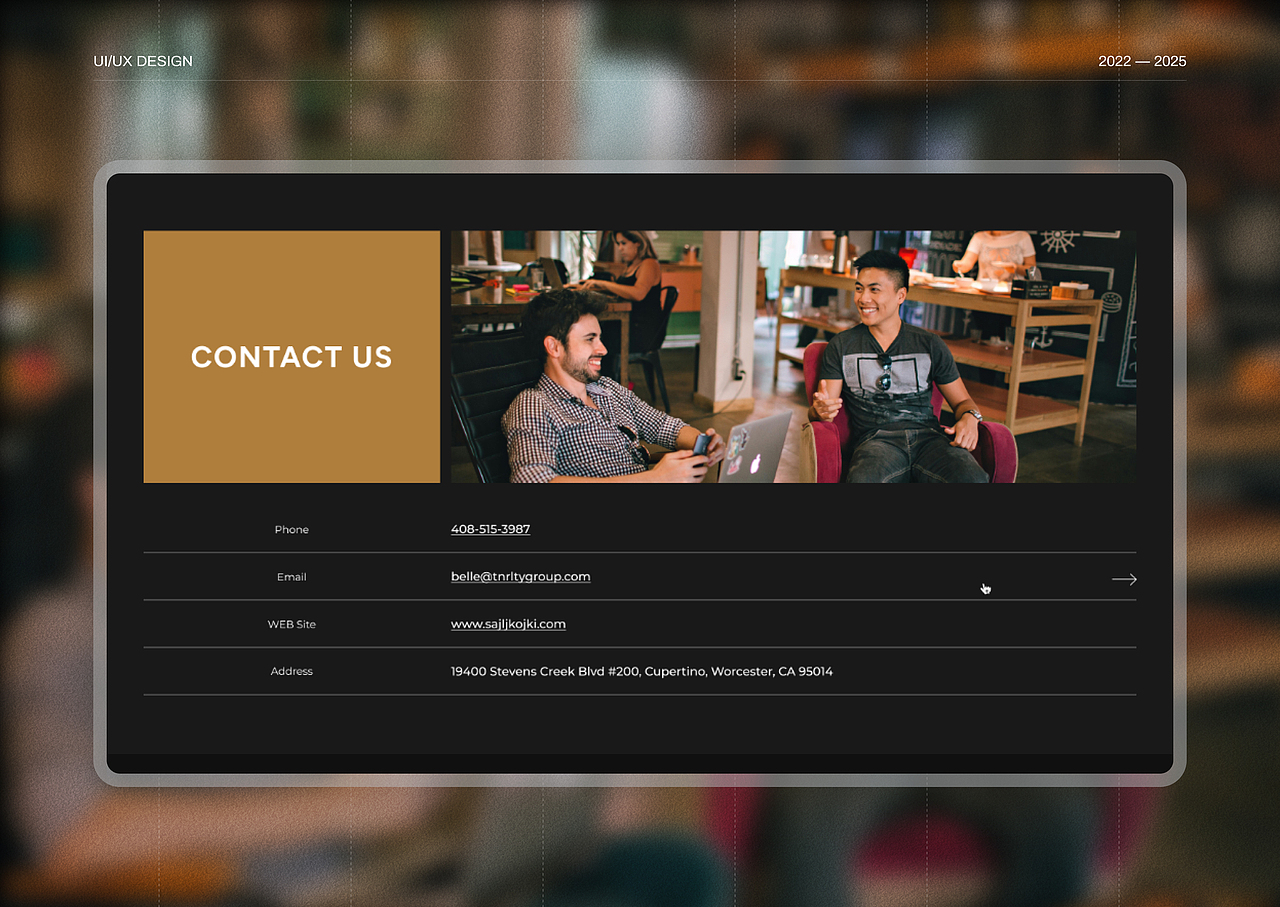Click the Address row label
The image size is (1280, 907).
(x=292, y=671)
